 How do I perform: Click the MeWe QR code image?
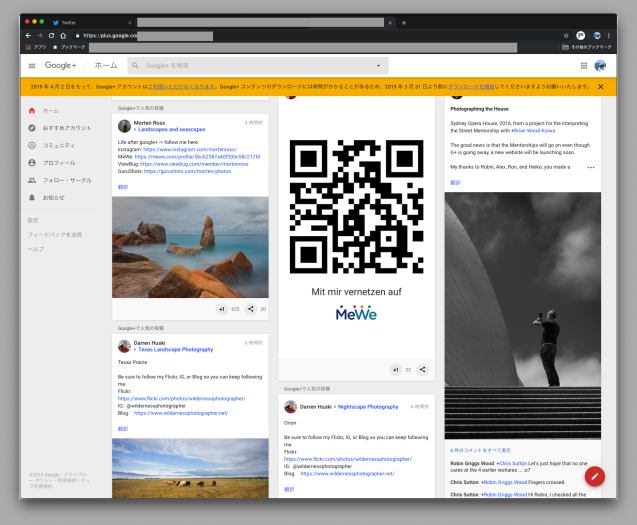[356, 206]
